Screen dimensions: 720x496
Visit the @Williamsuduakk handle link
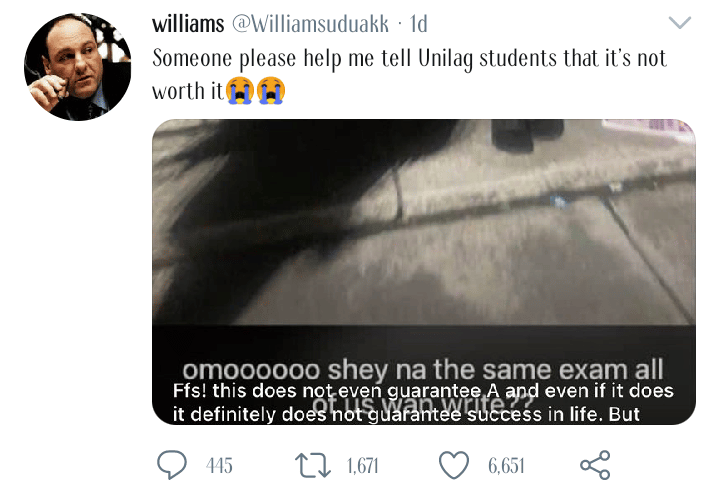click(310, 24)
